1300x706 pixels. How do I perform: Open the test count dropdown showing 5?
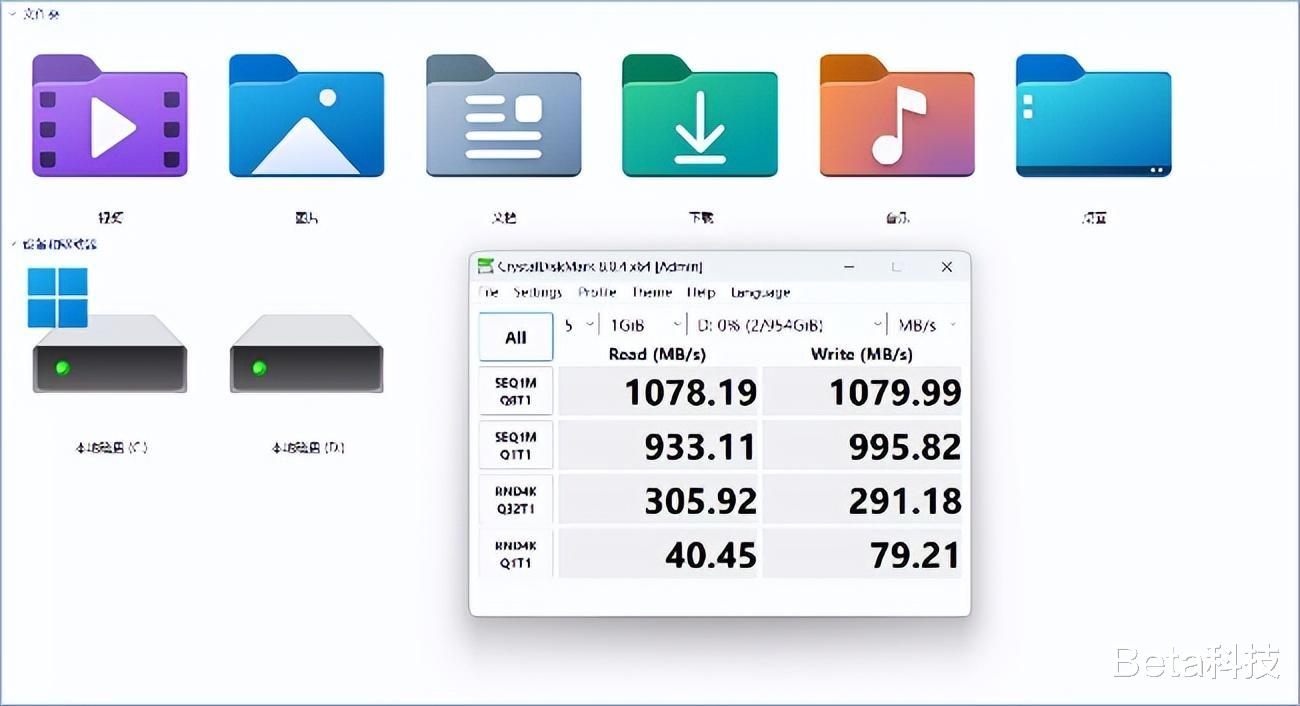(x=576, y=324)
